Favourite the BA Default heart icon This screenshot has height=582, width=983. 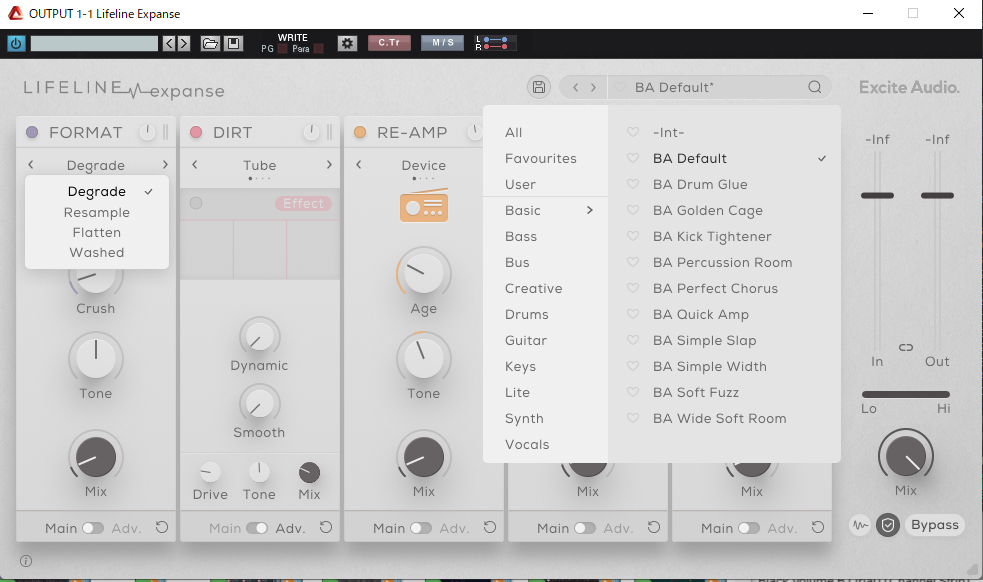coord(633,158)
